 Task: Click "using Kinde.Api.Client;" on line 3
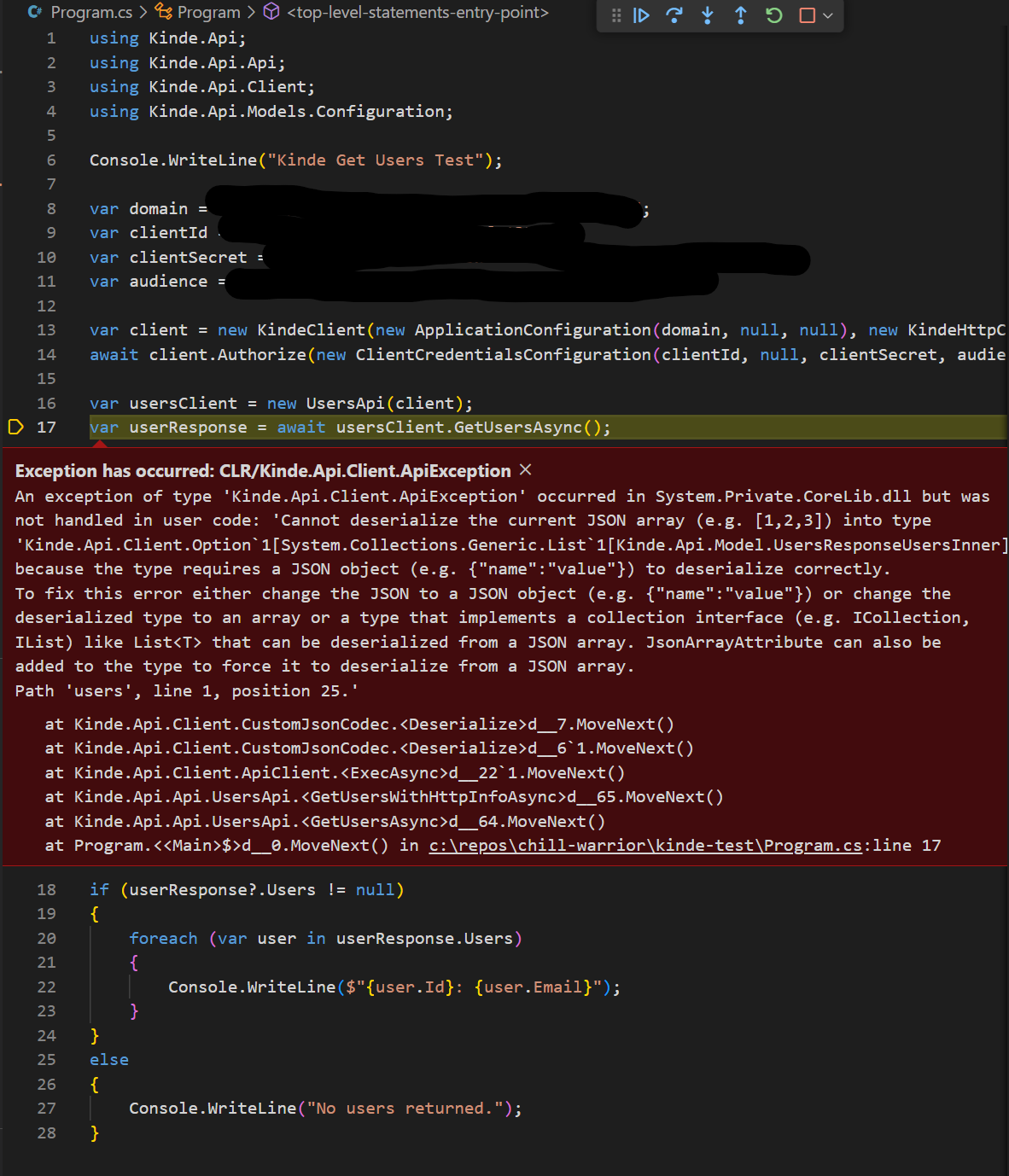coord(202,87)
